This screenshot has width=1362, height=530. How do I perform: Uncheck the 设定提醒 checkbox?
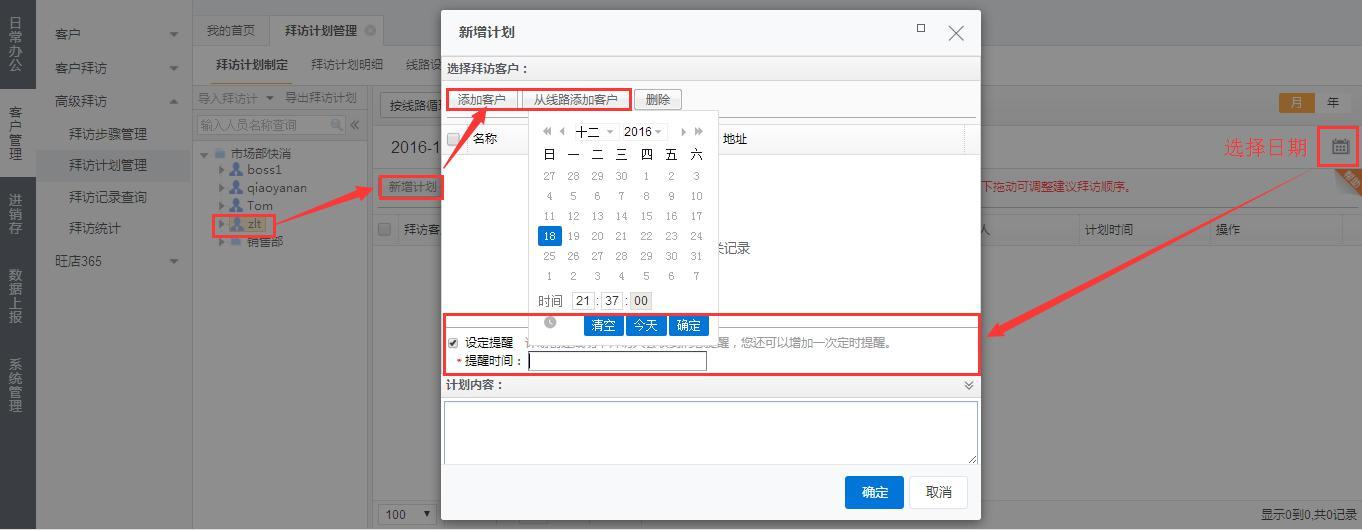pos(453,343)
